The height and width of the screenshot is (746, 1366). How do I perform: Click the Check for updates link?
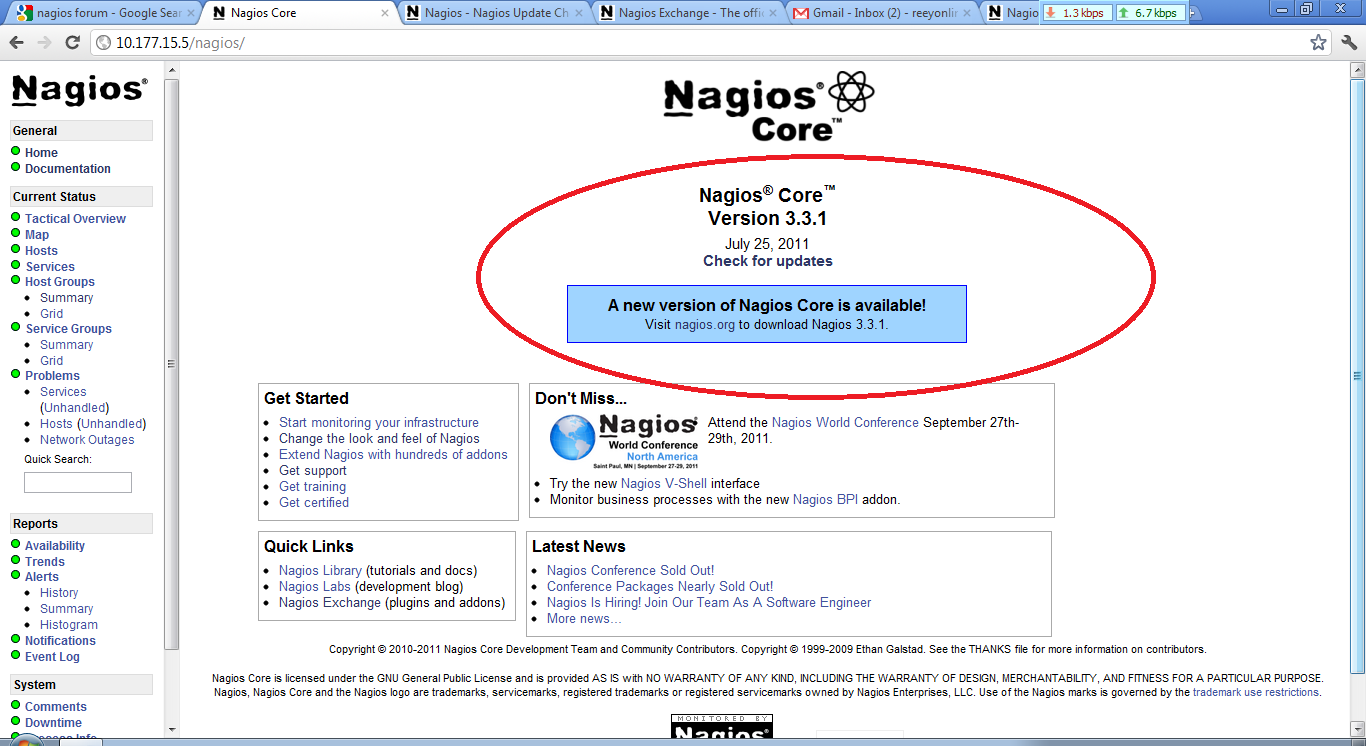click(x=767, y=261)
